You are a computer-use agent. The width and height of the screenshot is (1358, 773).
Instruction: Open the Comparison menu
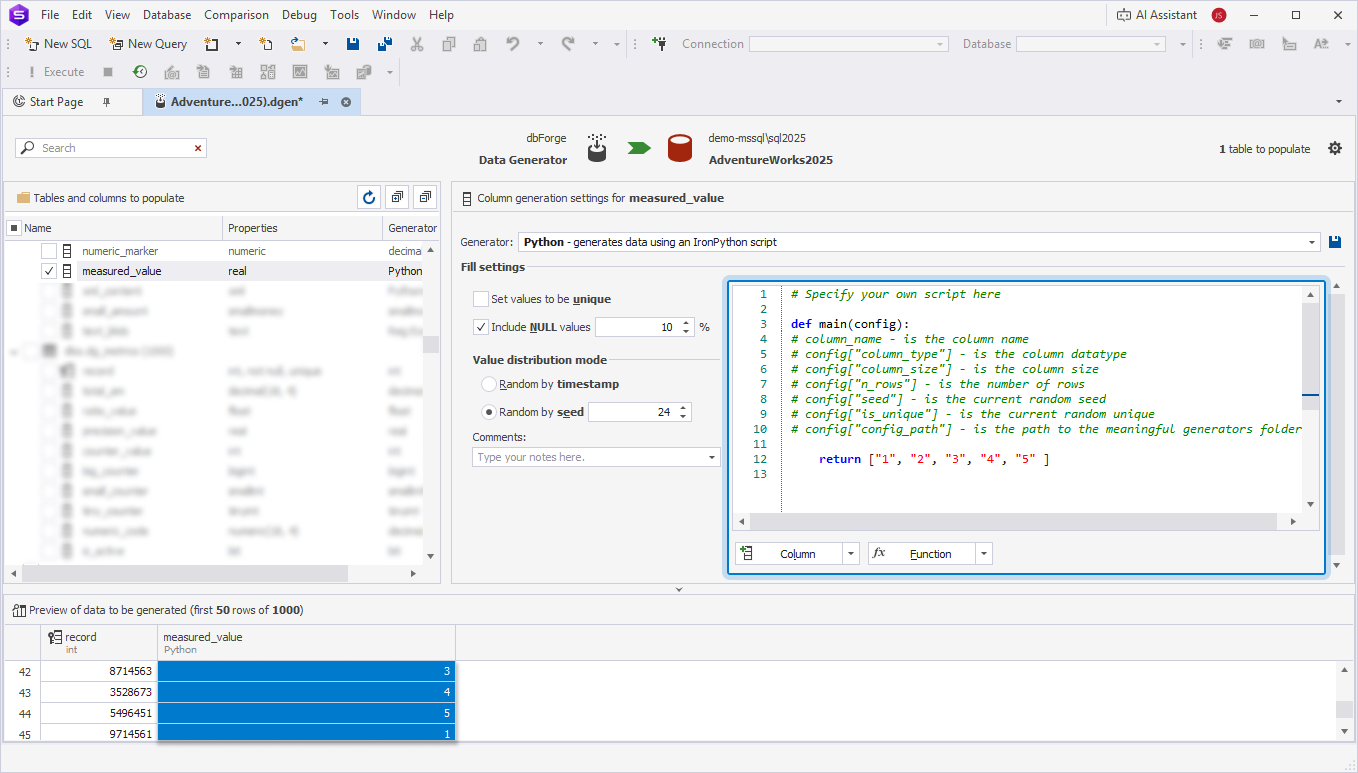pyautogui.click(x=236, y=15)
